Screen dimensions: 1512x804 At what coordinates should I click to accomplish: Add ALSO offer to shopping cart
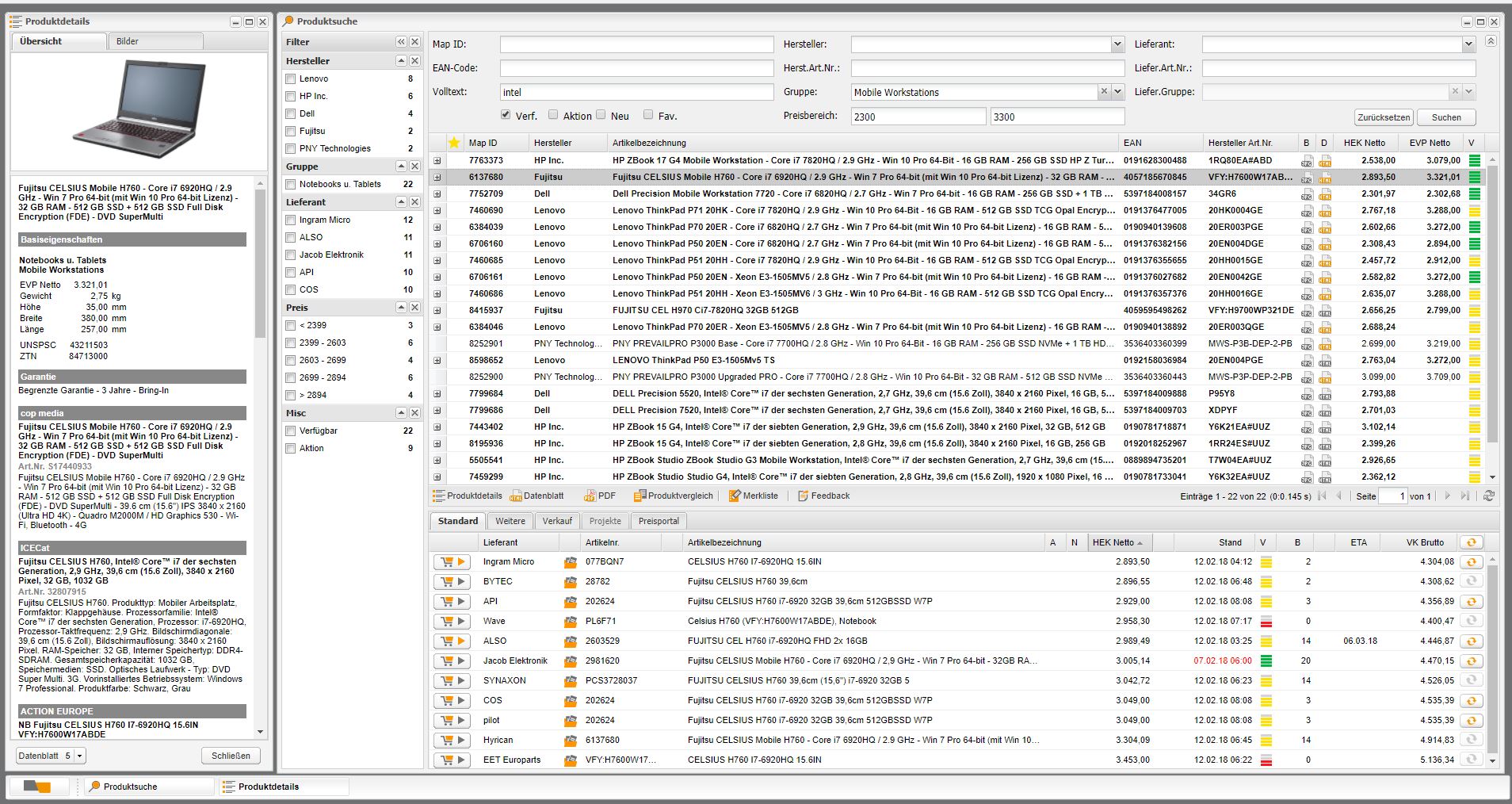tap(452, 641)
